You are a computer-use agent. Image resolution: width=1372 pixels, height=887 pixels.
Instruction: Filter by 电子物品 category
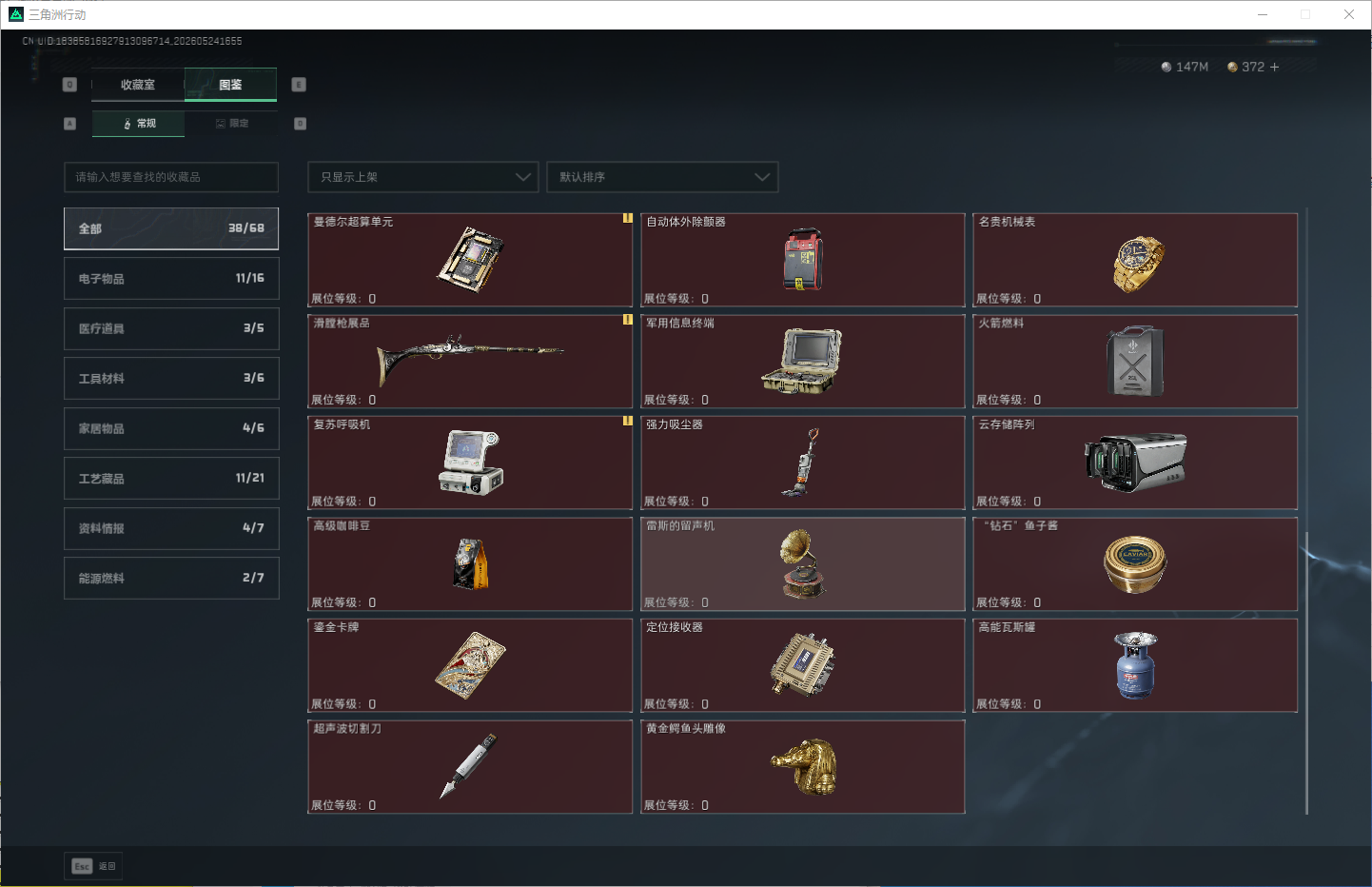pos(171,279)
